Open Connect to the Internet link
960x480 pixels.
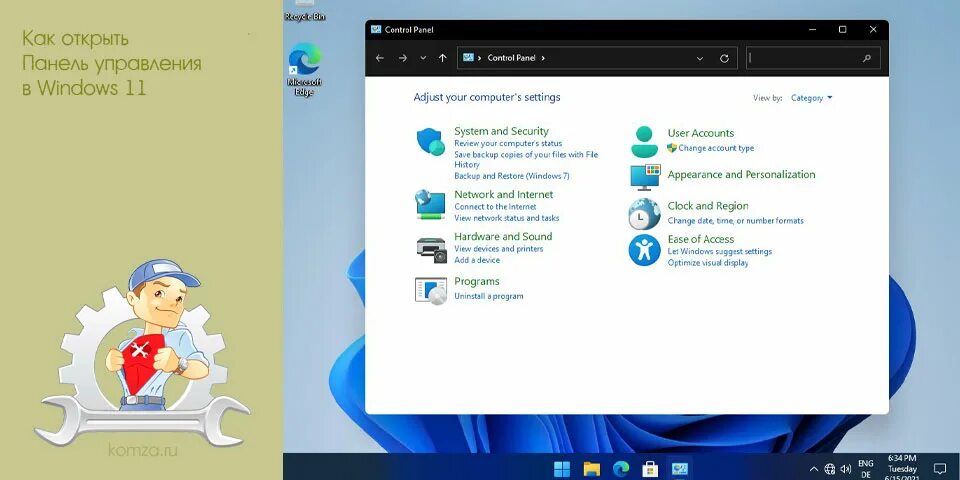(x=495, y=207)
